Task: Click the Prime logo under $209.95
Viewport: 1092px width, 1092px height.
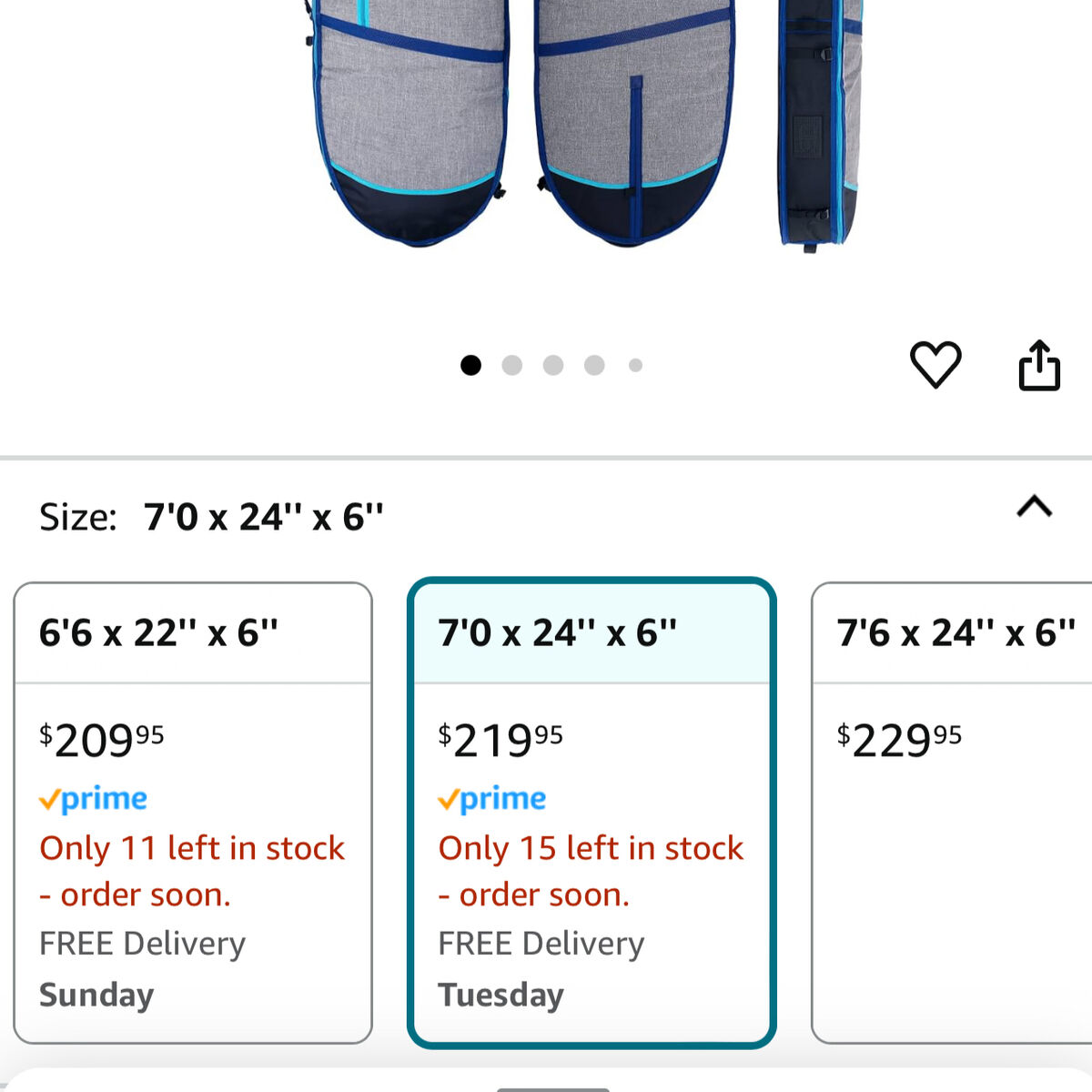Action: pyautogui.click(x=93, y=799)
